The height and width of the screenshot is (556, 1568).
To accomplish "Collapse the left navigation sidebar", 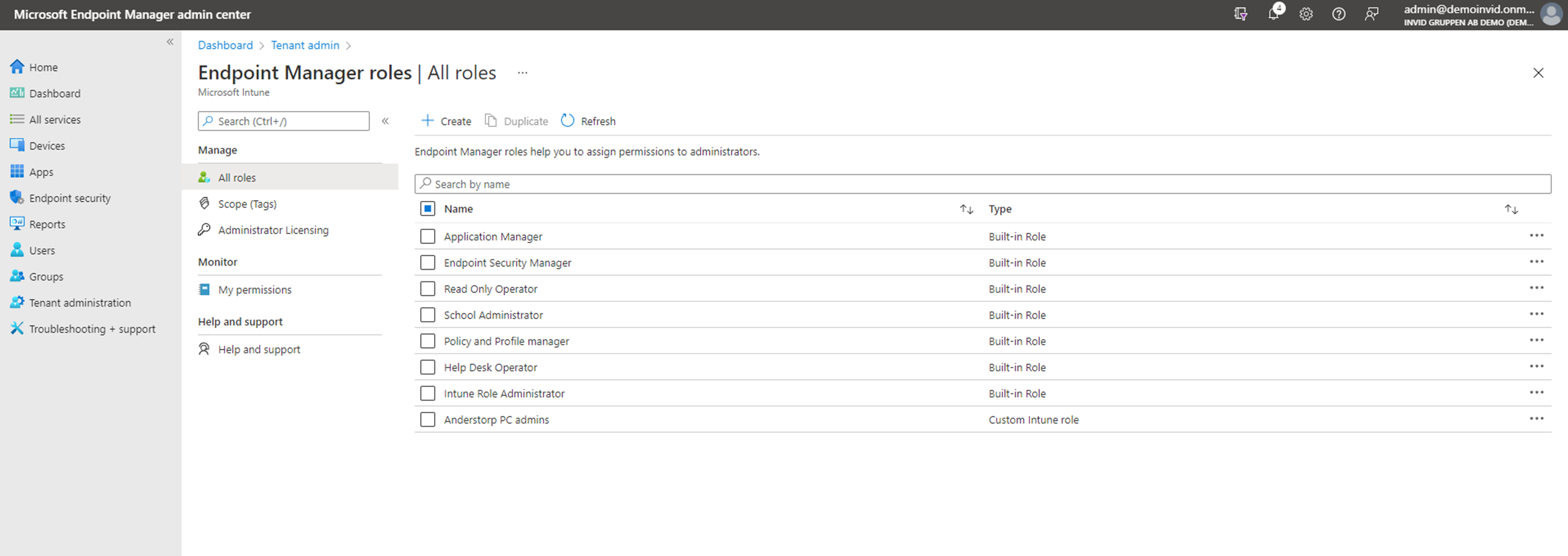I will pyautogui.click(x=170, y=42).
